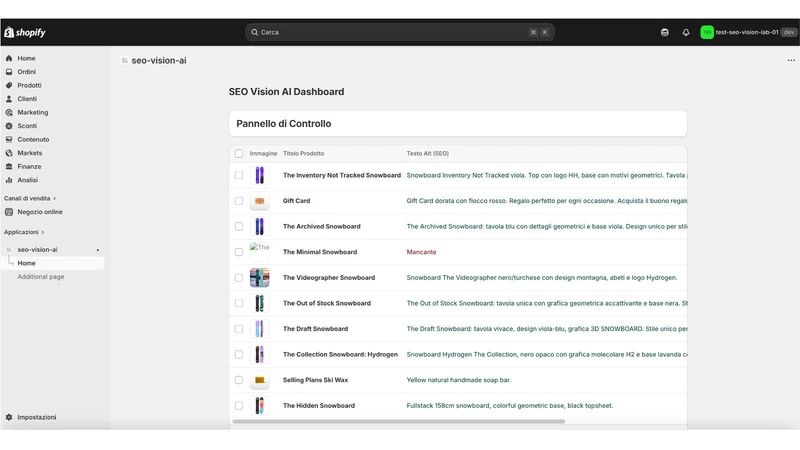The image size is (800, 450).
Task: Click the dev badge near store name
Action: tap(789, 32)
